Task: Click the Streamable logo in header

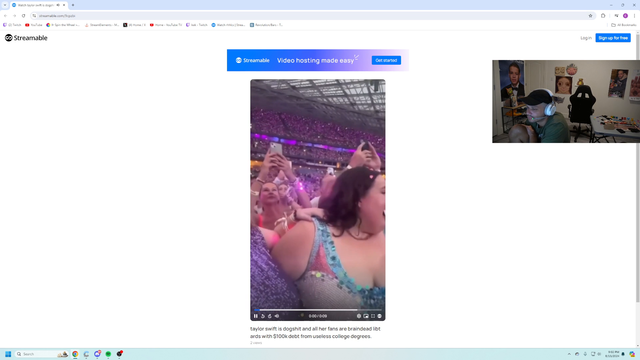Action: click(x=26, y=38)
